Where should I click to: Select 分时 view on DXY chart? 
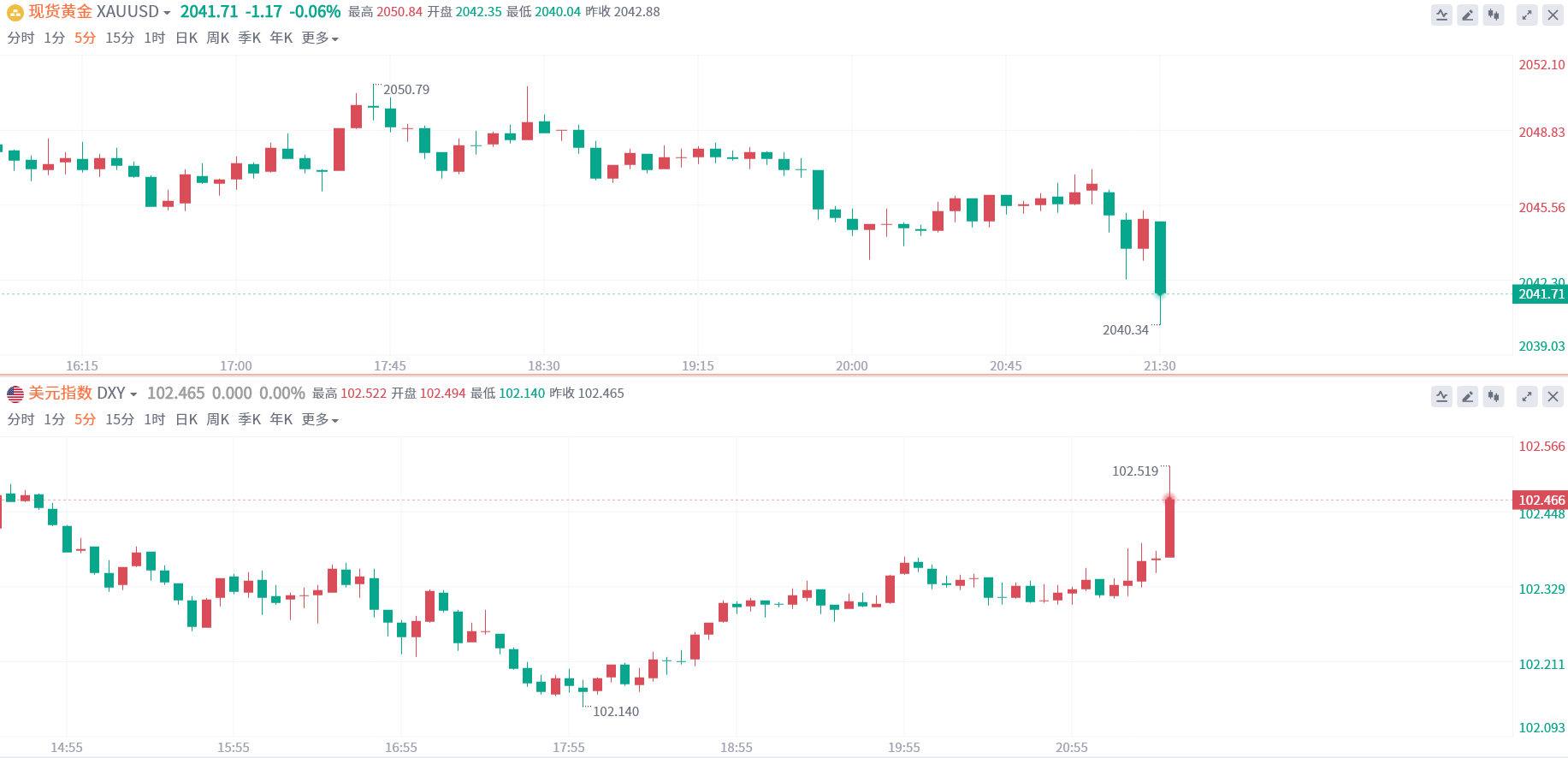[21, 419]
